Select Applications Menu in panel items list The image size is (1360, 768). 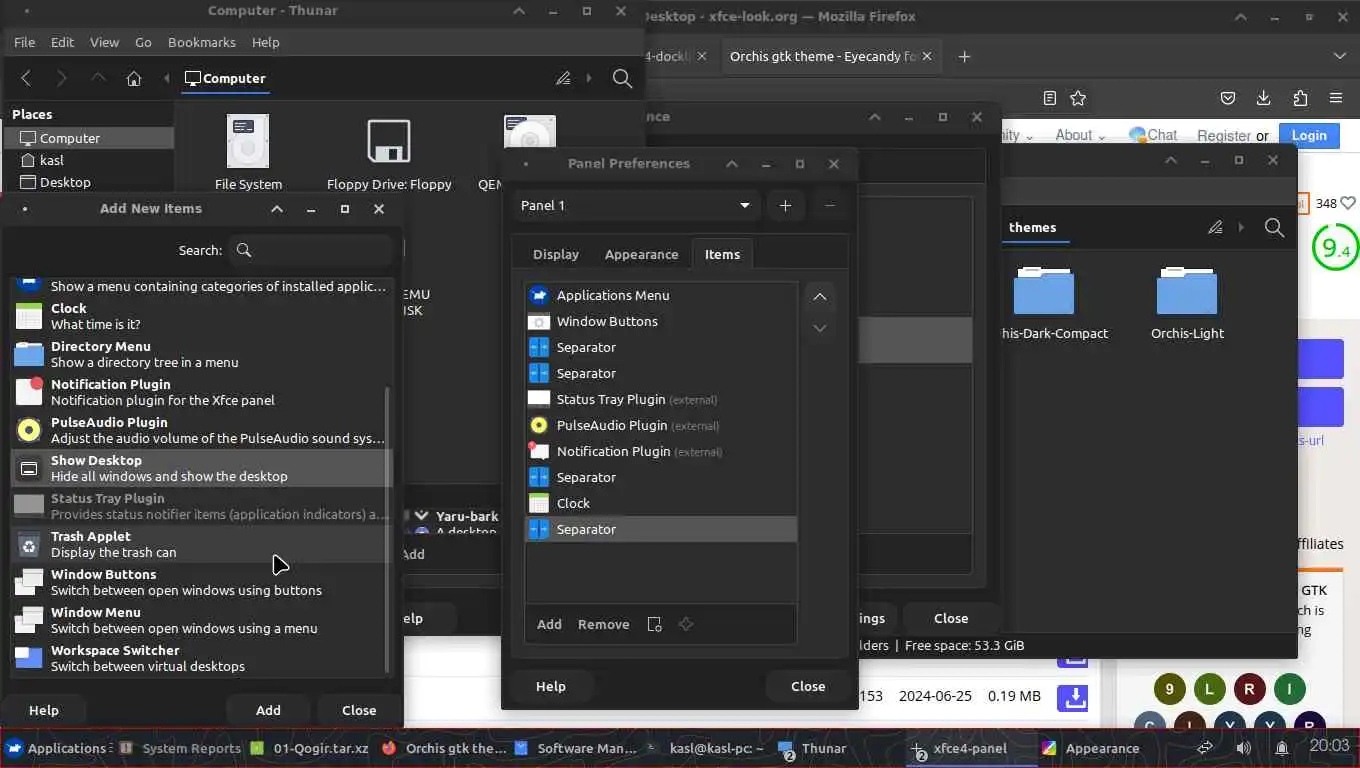(661, 295)
